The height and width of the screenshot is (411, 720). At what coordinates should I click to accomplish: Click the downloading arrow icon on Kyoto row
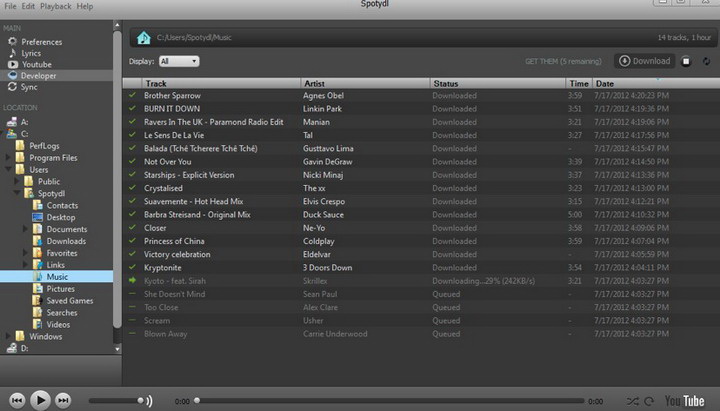click(x=132, y=280)
